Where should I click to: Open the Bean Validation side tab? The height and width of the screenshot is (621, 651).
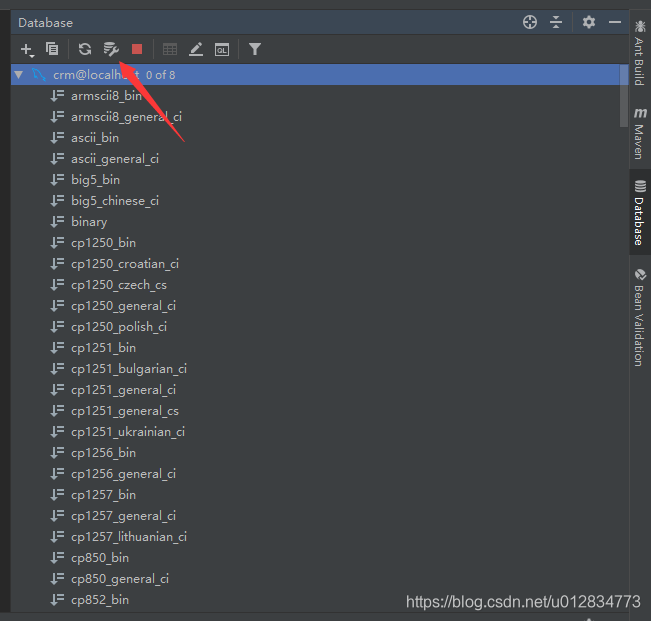pos(640,318)
